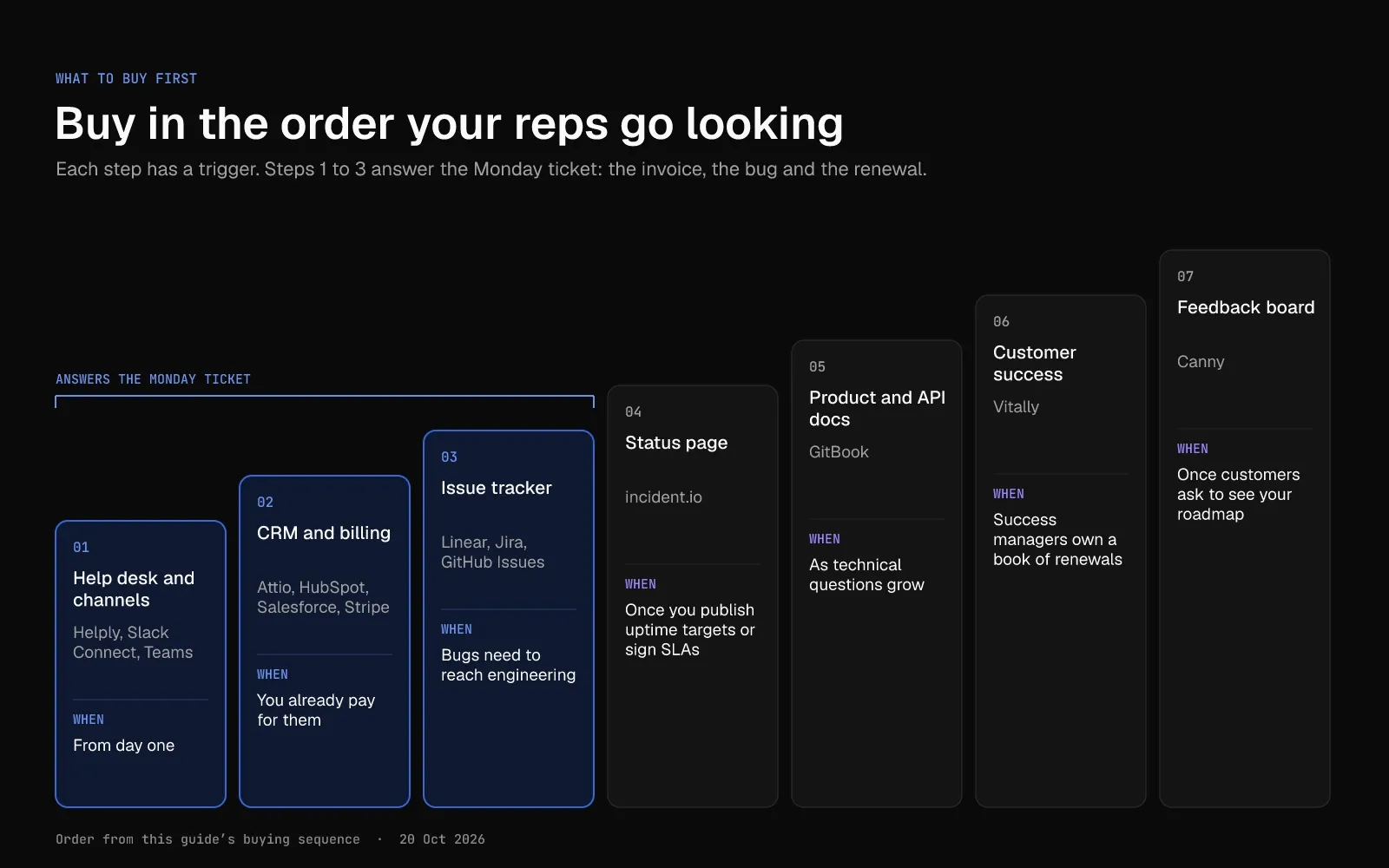
Task: Click the "WHEN" label in the Feedback board card
Action: pos(1193,449)
